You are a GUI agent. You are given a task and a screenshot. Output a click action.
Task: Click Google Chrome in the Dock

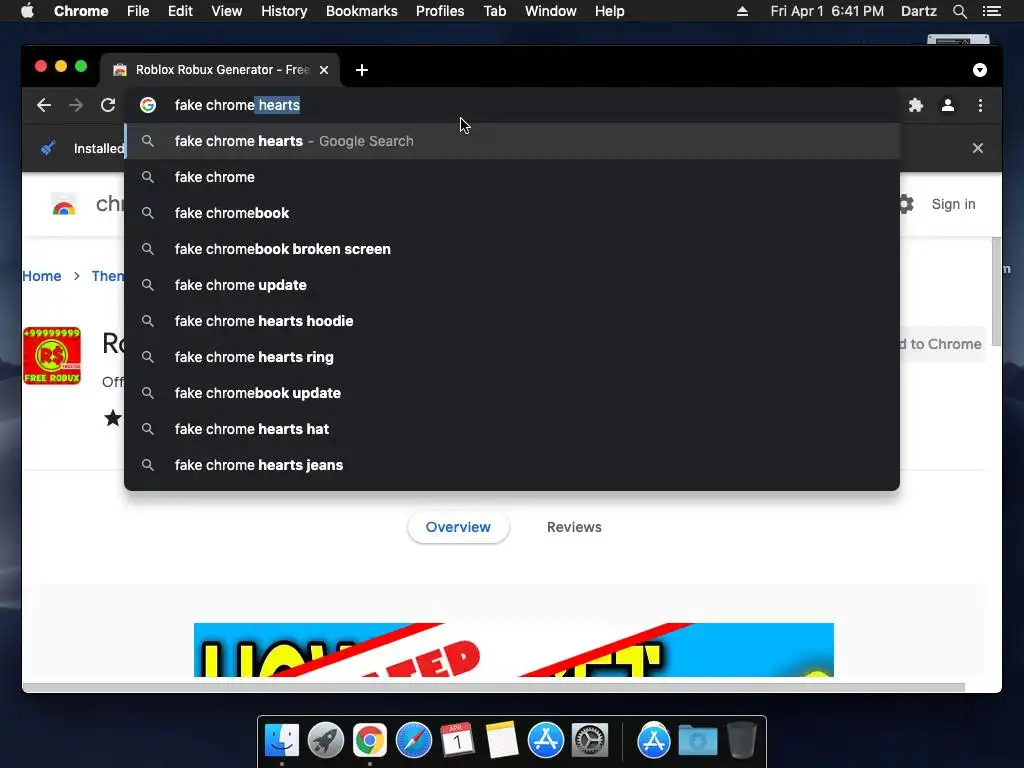(370, 741)
